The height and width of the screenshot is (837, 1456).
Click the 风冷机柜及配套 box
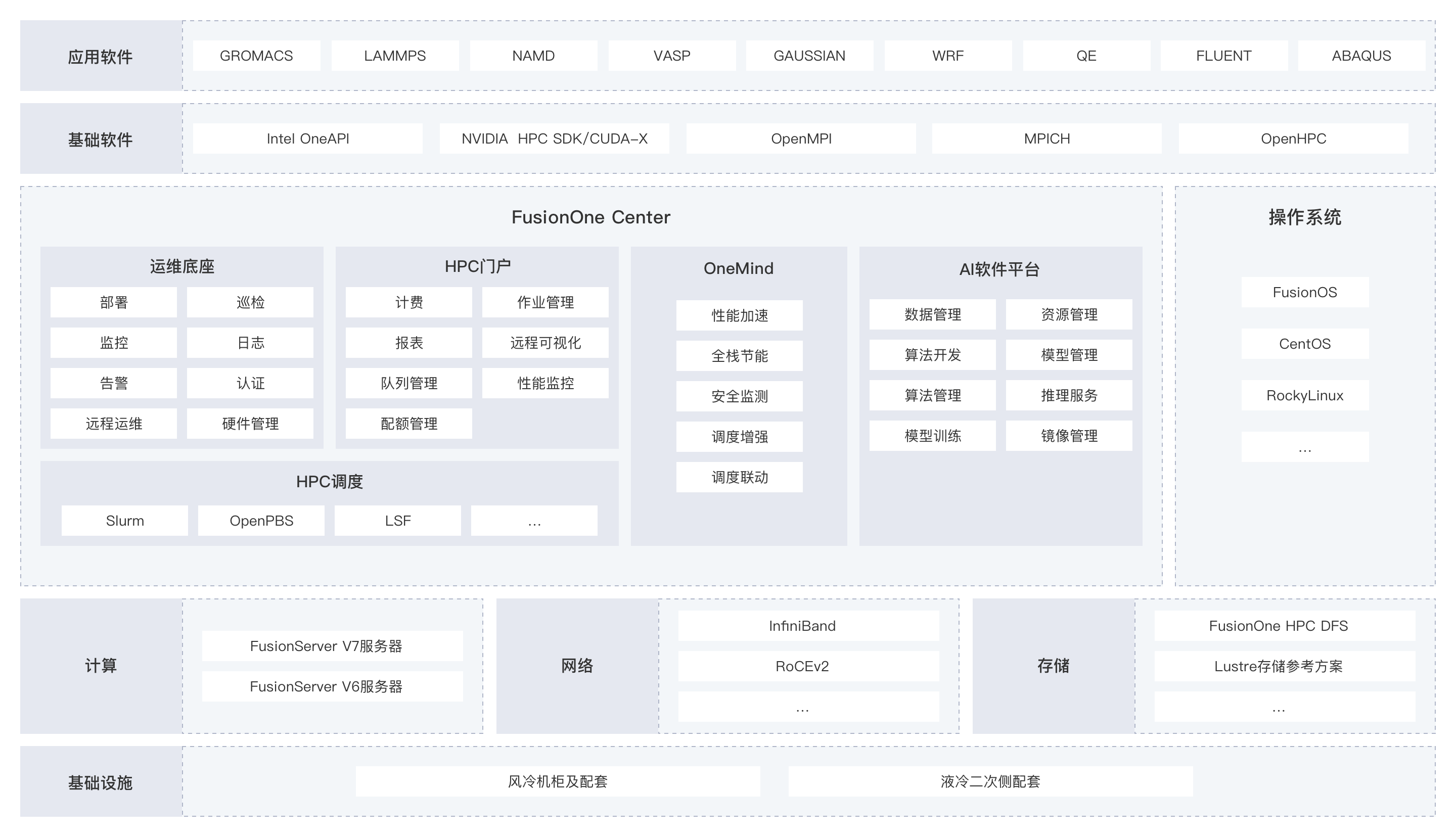click(x=558, y=782)
